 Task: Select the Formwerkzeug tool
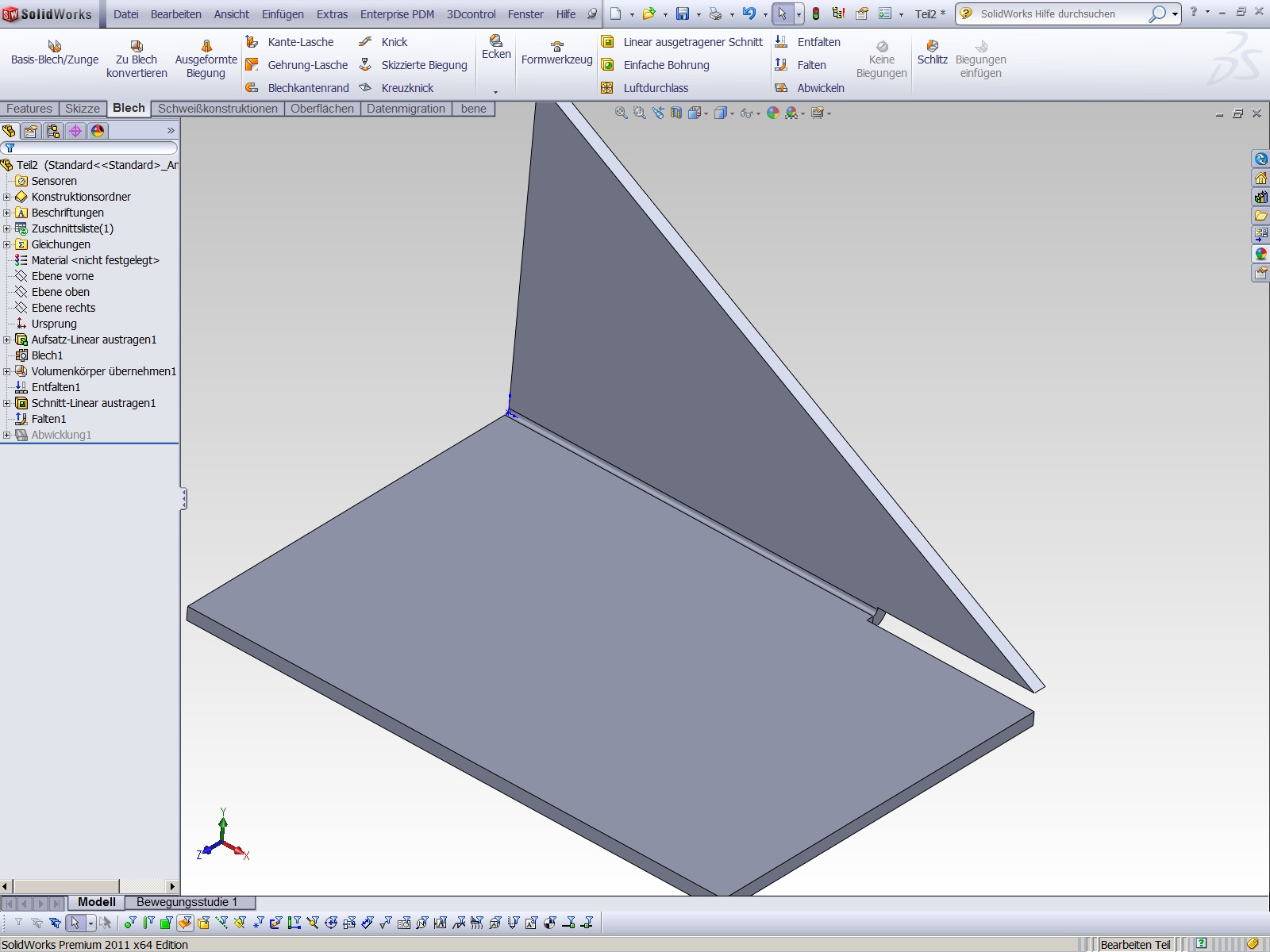click(556, 53)
